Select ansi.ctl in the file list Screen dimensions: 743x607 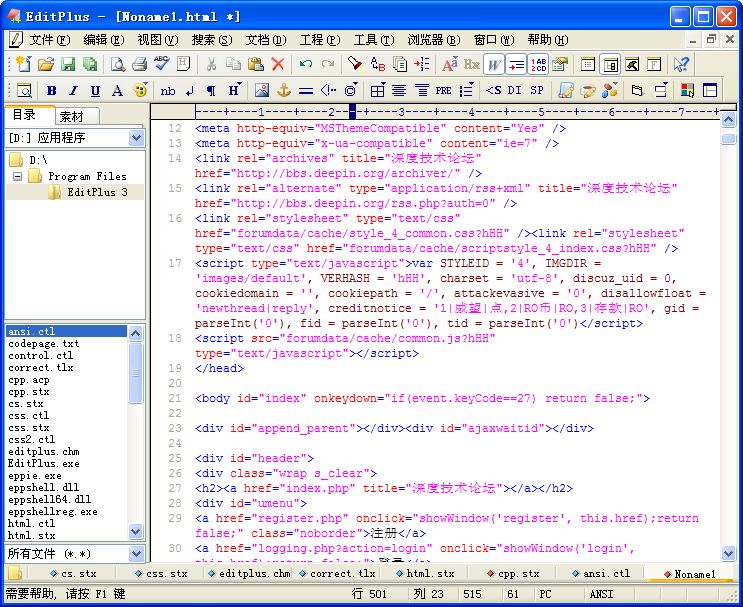66,331
